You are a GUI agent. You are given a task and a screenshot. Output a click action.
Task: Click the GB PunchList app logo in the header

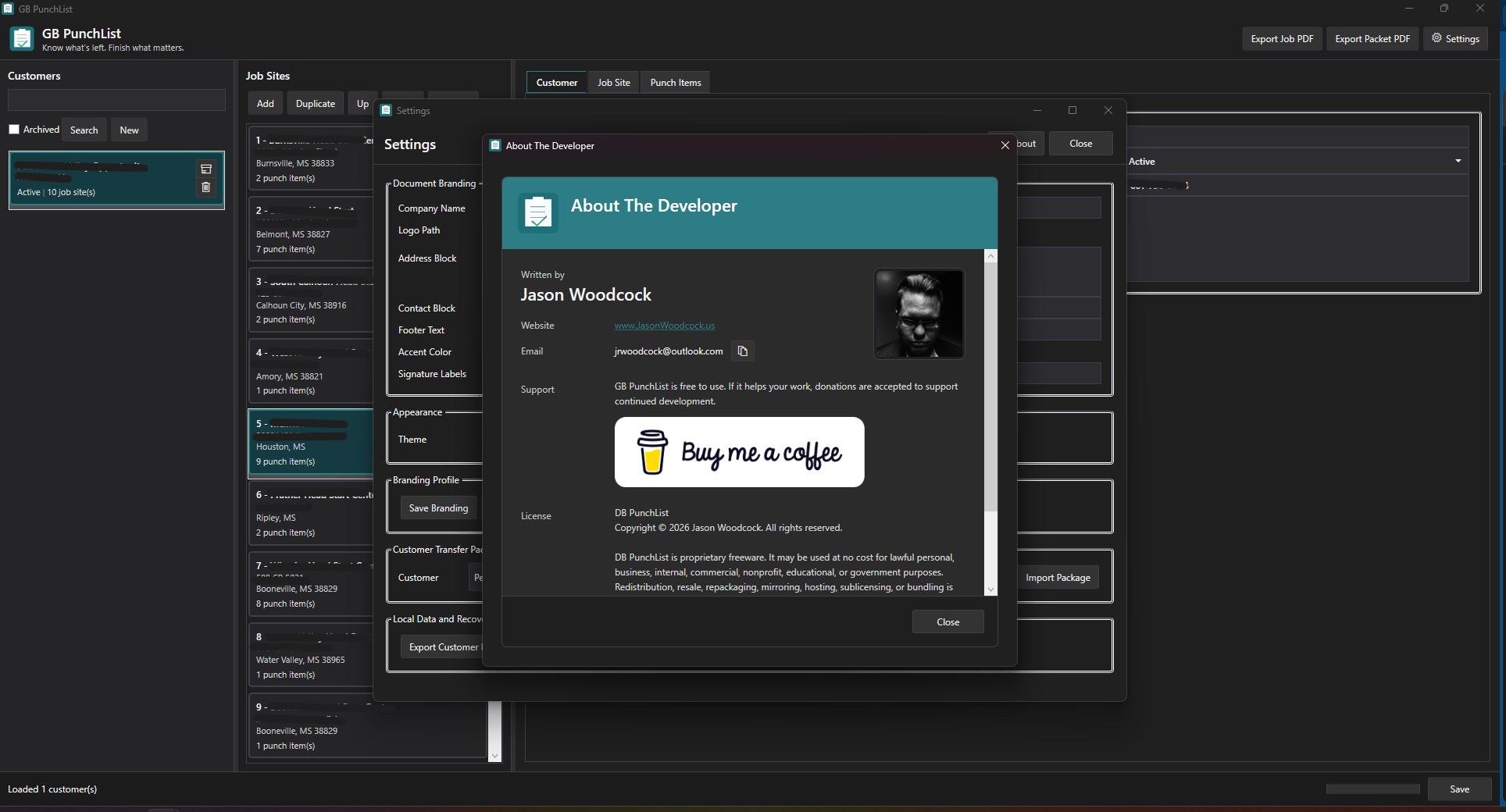pos(22,38)
